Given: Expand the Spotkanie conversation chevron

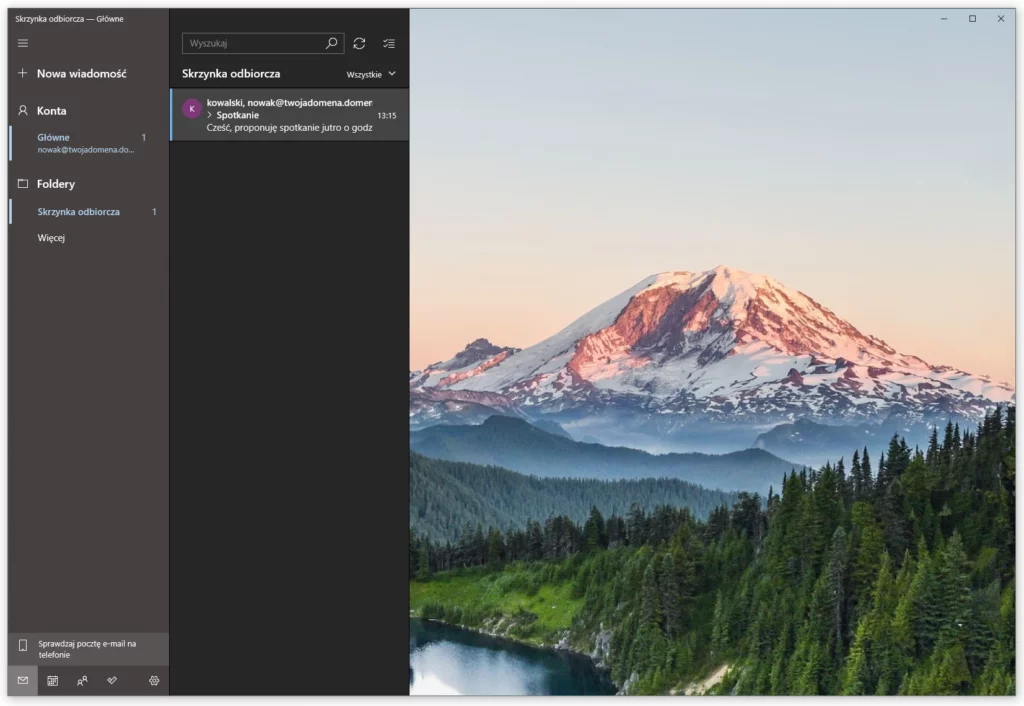Looking at the screenshot, I should click(209, 115).
